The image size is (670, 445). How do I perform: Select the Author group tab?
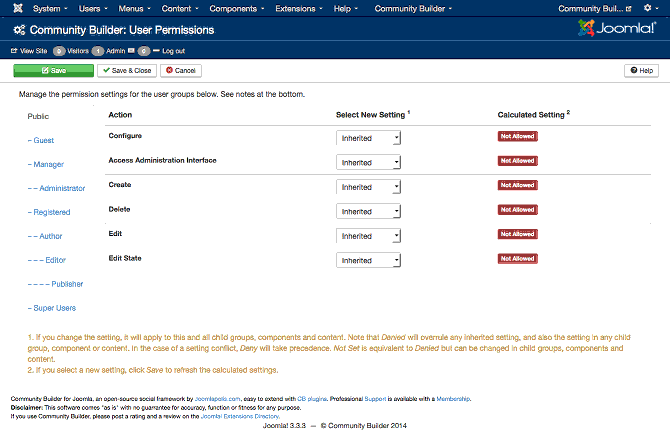coord(45,236)
